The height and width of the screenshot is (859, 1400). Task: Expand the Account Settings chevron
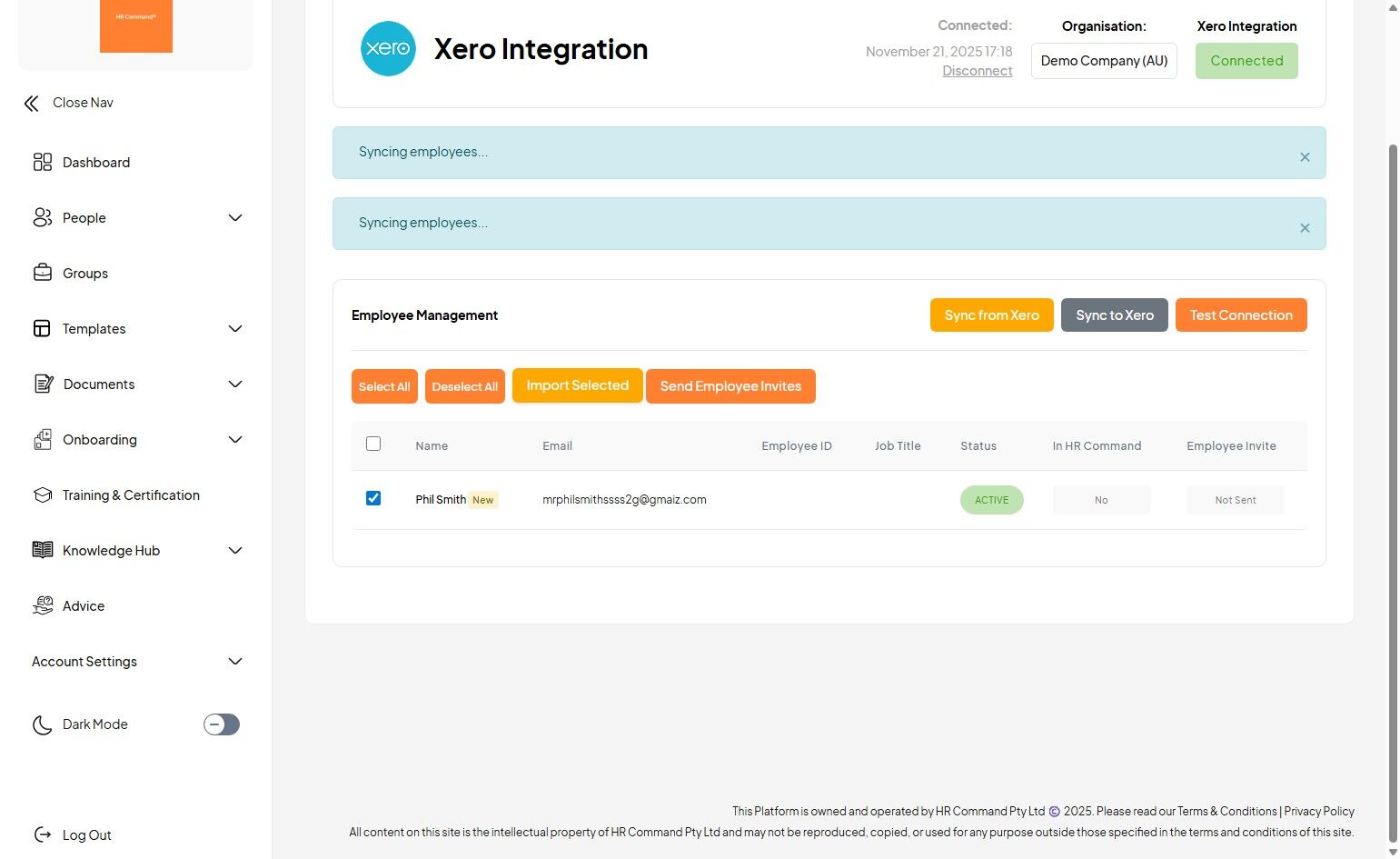235,661
